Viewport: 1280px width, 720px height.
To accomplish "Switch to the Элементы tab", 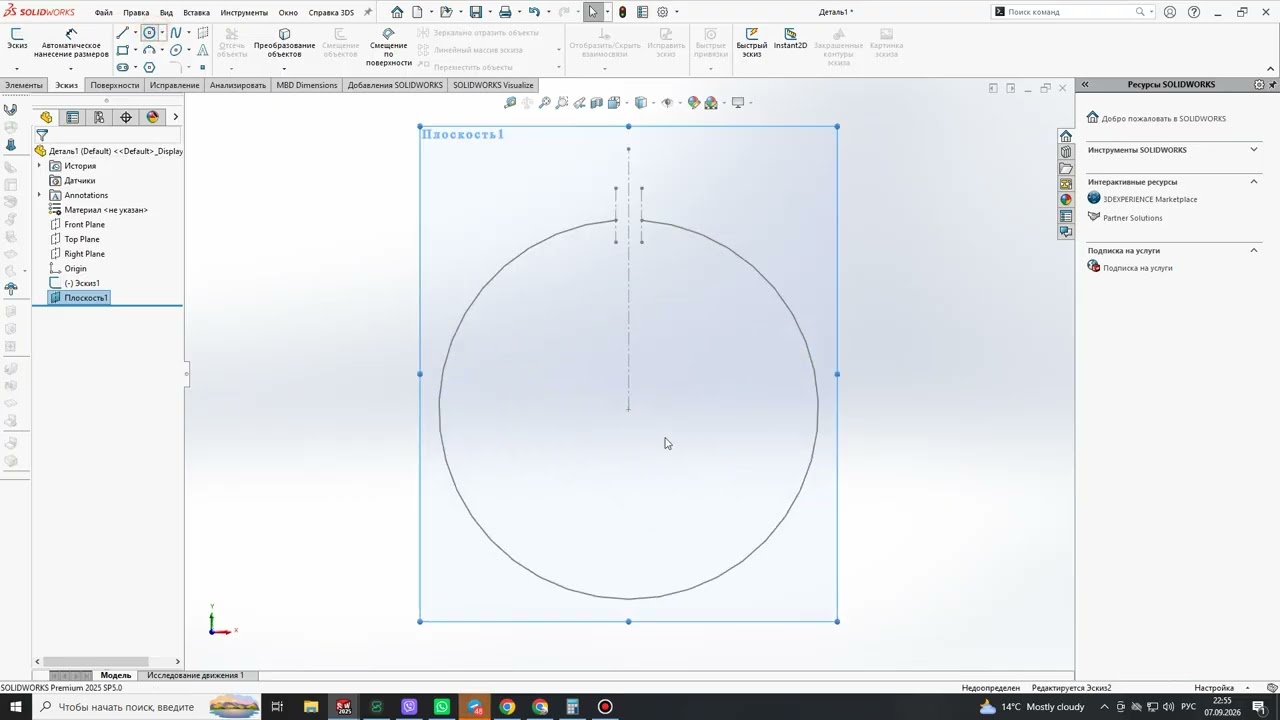I will [x=24, y=85].
